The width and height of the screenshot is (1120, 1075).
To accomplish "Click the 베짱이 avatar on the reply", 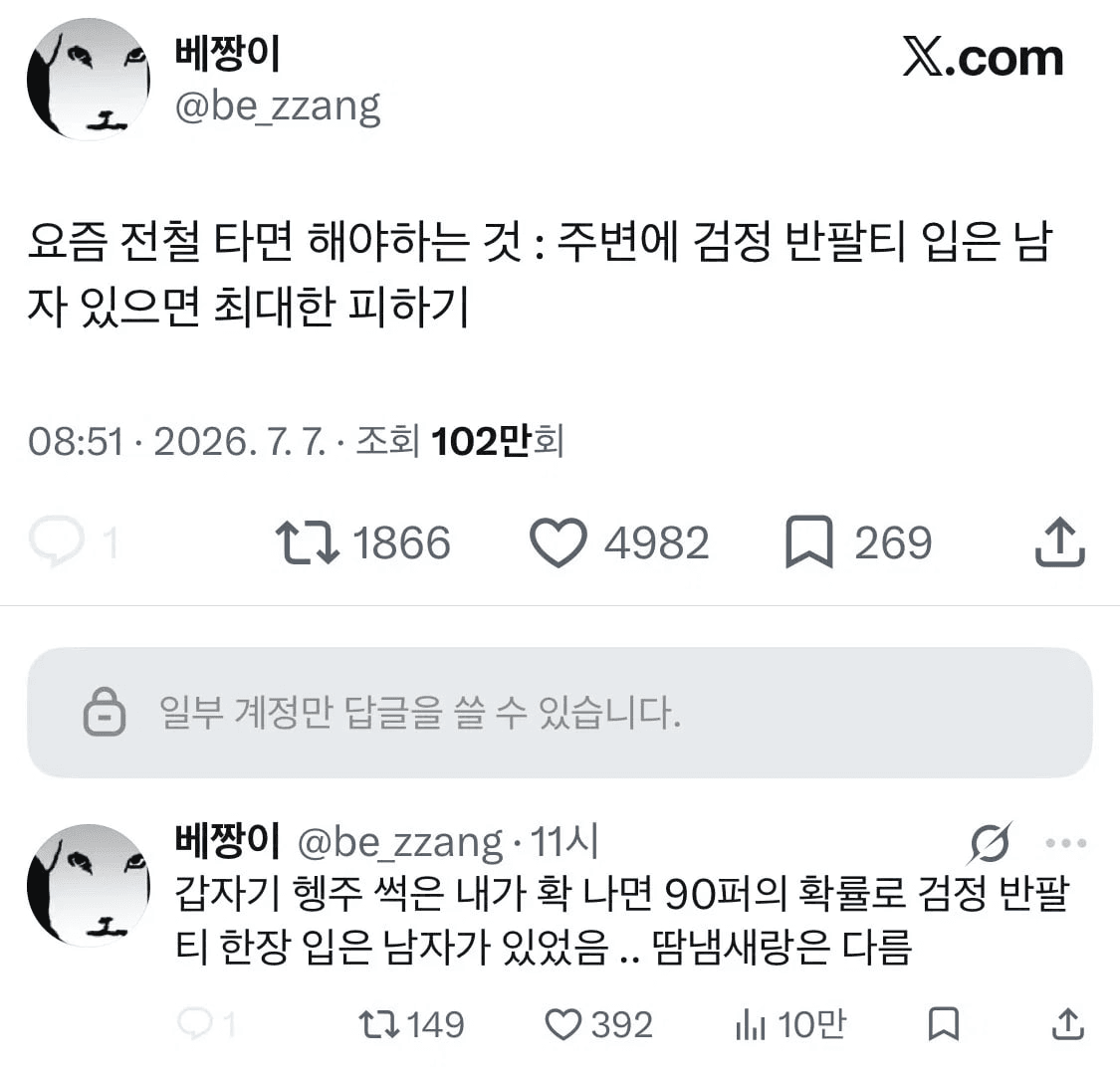I will [x=89, y=885].
